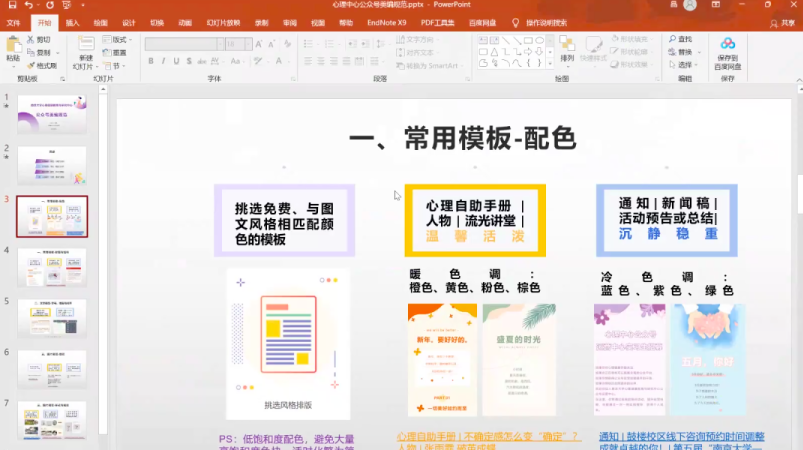Click the Save icon in quick access toolbar
Viewport: 803px width, 450px height.
[x=12, y=5]
